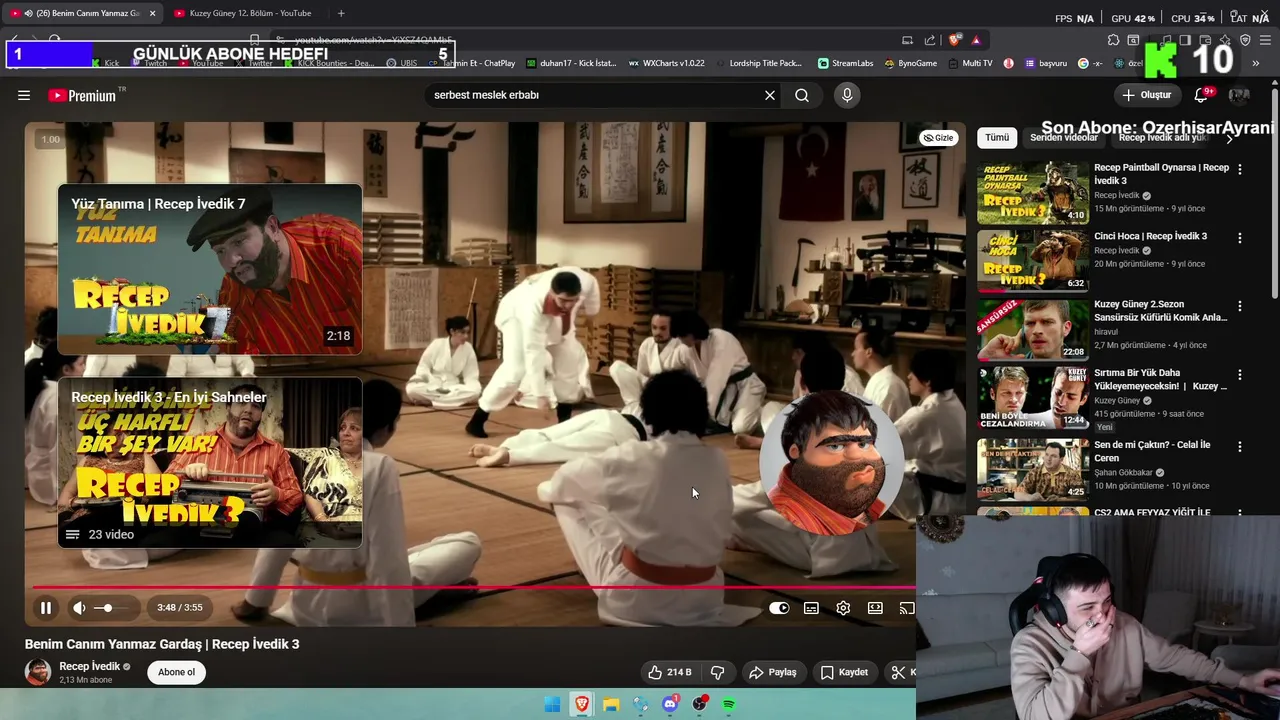Subscribe using the Abone ol button
This screenshot has height=720, width=1280.
(x=176, y=672)
